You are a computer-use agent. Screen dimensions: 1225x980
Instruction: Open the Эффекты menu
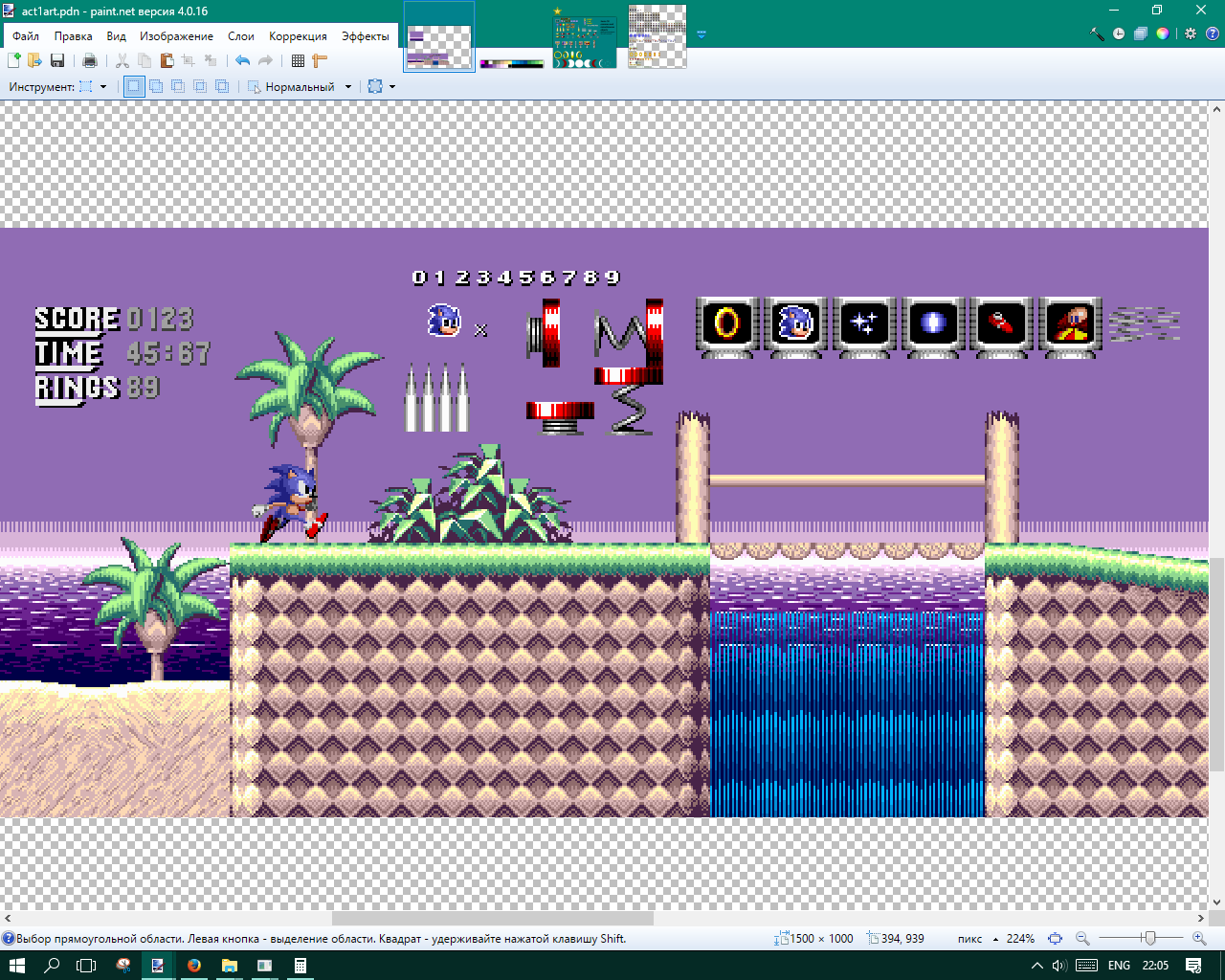[x=365, y=36]
